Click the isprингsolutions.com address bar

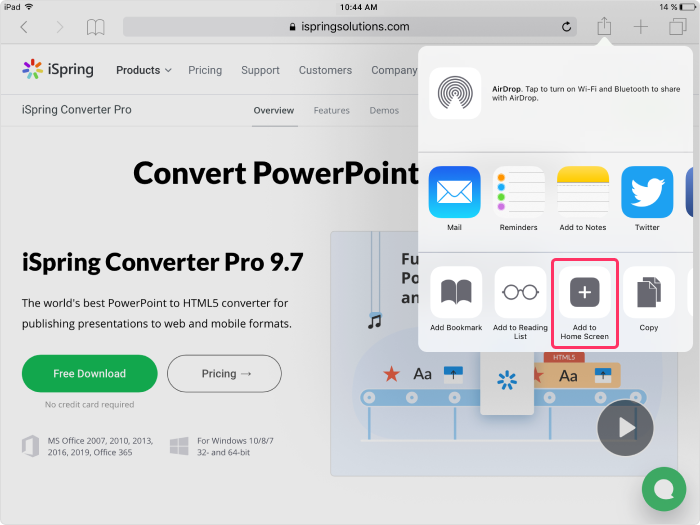pyautogui.click(x=350, y=27)
